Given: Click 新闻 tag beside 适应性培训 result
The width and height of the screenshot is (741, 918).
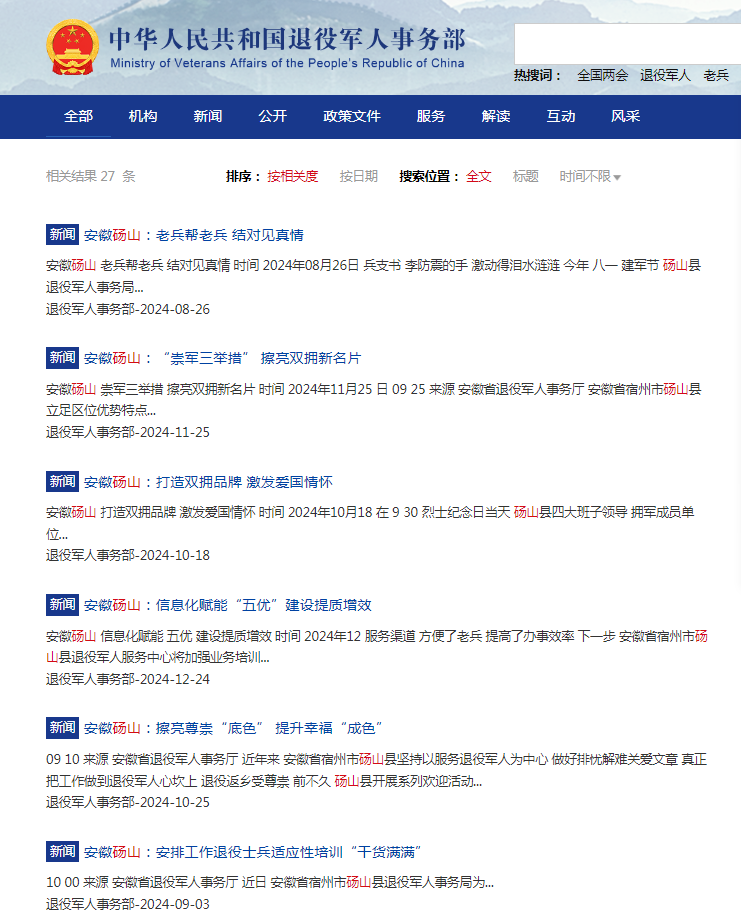Looking at the screenshot, I should [x=63, y=851].
